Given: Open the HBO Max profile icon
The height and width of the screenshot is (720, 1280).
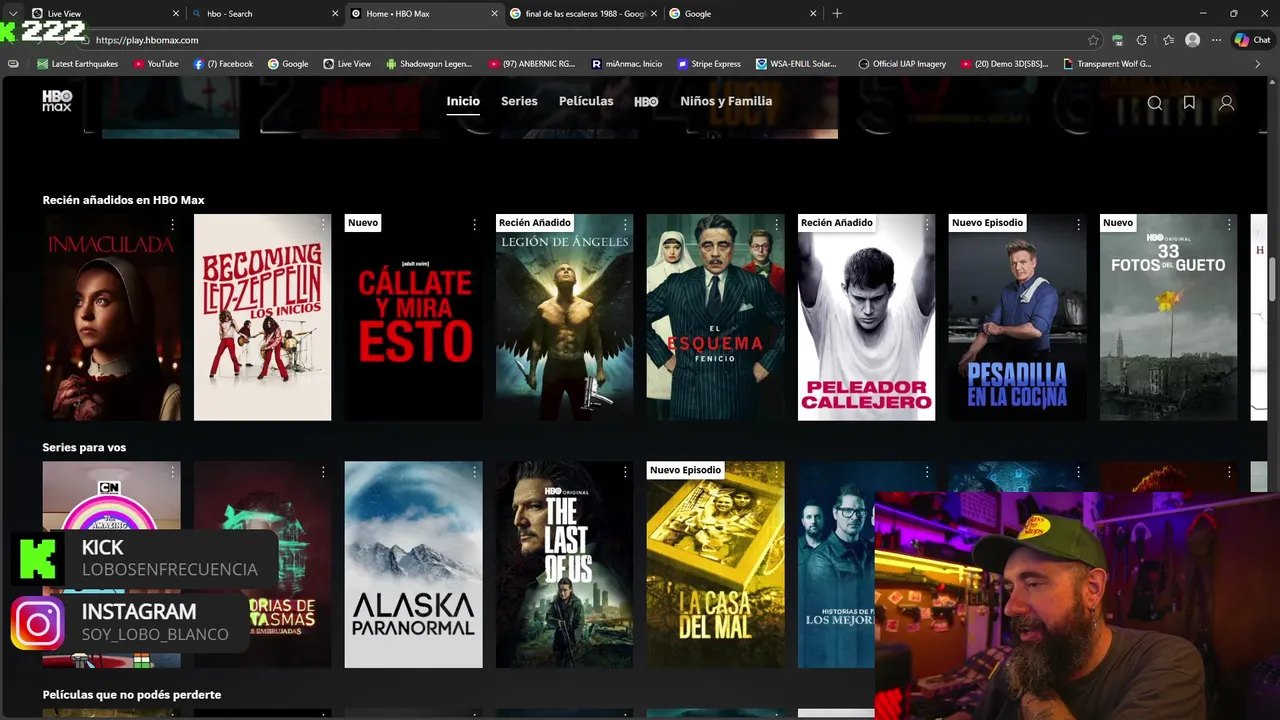Looking at the screenshot, I should coord(1226,103).
